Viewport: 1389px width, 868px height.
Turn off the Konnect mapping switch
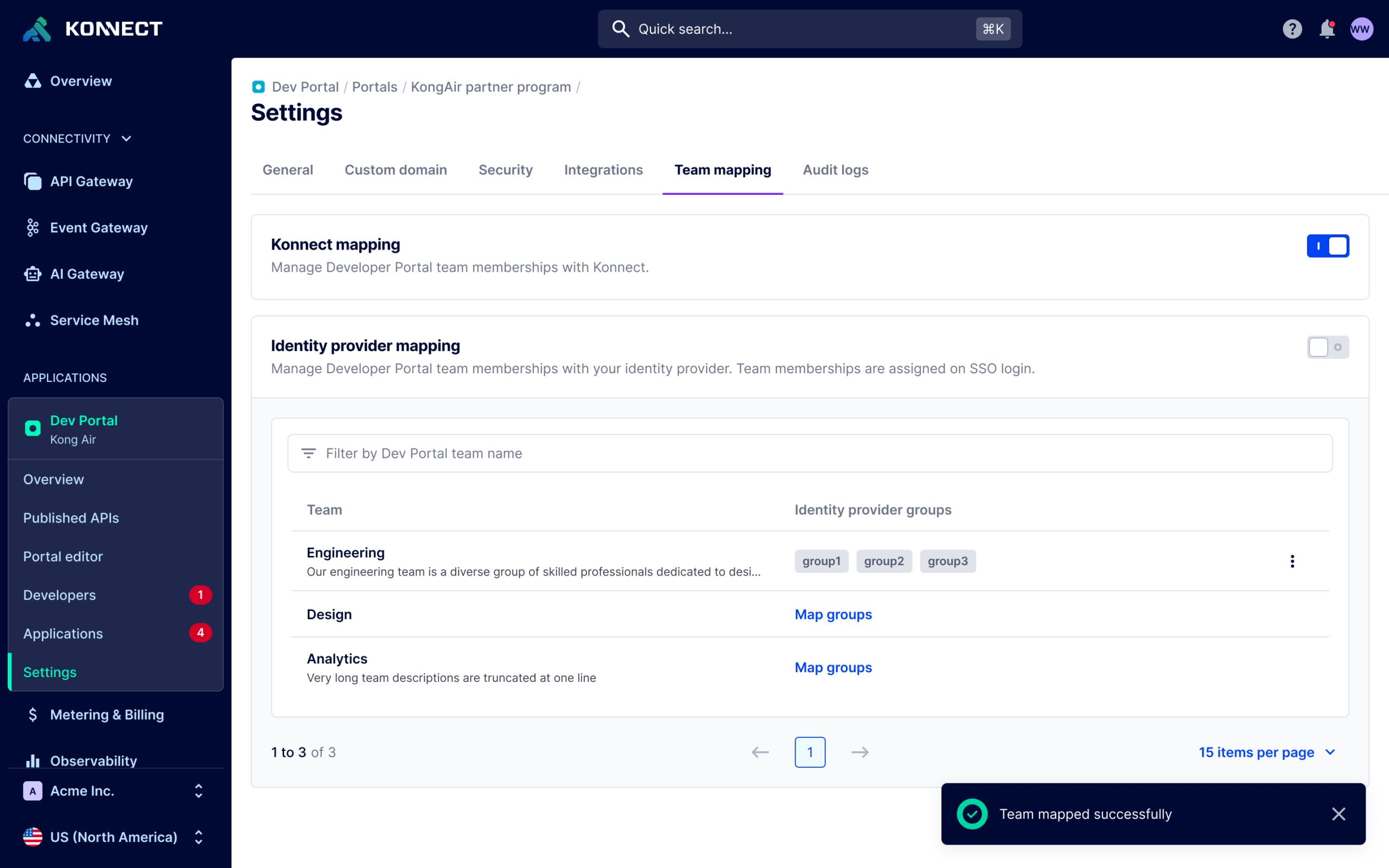point(1328,246)
